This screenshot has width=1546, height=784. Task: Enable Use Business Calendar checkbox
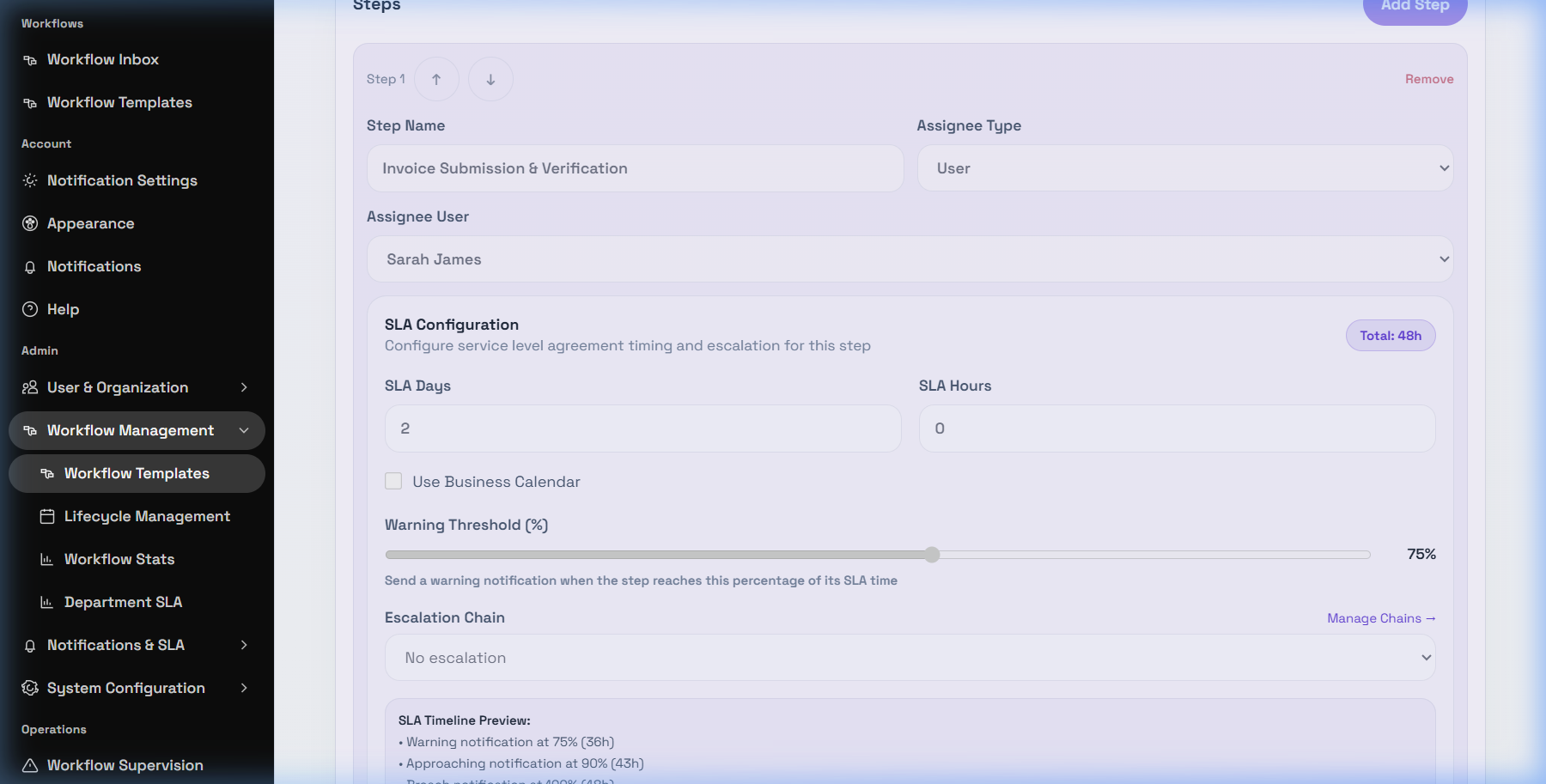393,481
